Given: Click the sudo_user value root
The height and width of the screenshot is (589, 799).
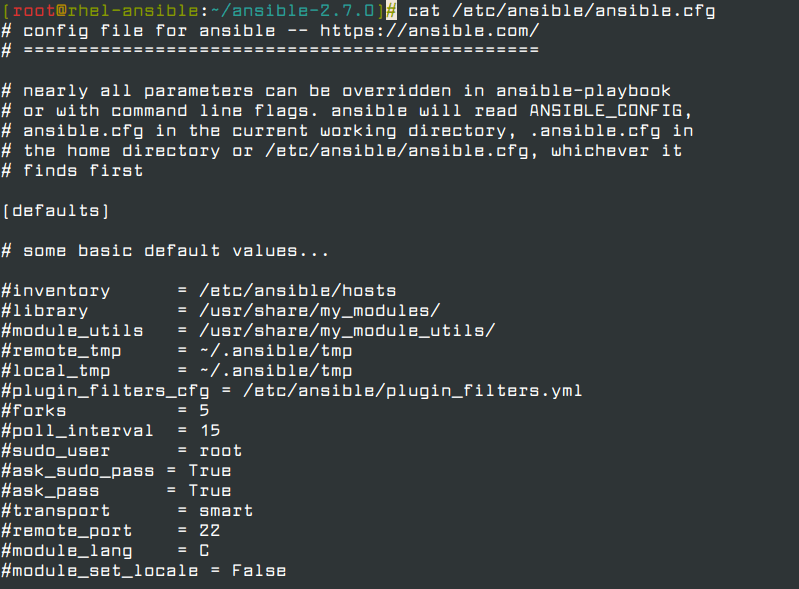Looking at the screenshot, I should click(220, 451).
